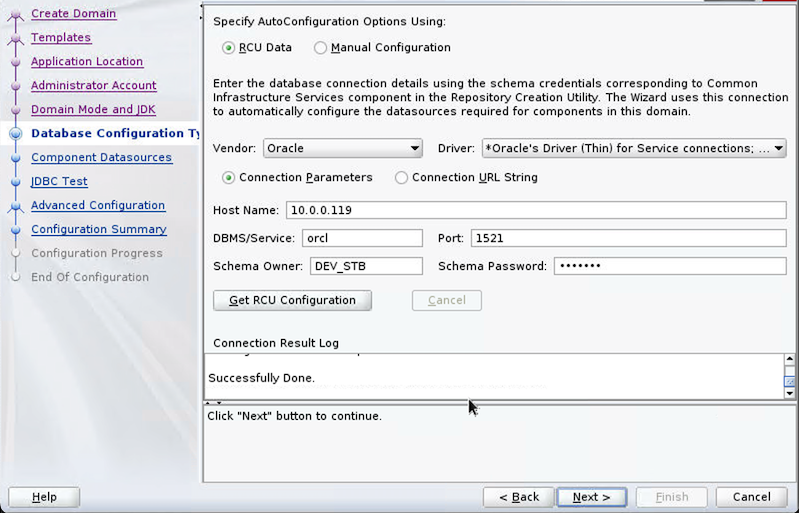
Task: Click the Schema Password field
Action: point(670,266)
